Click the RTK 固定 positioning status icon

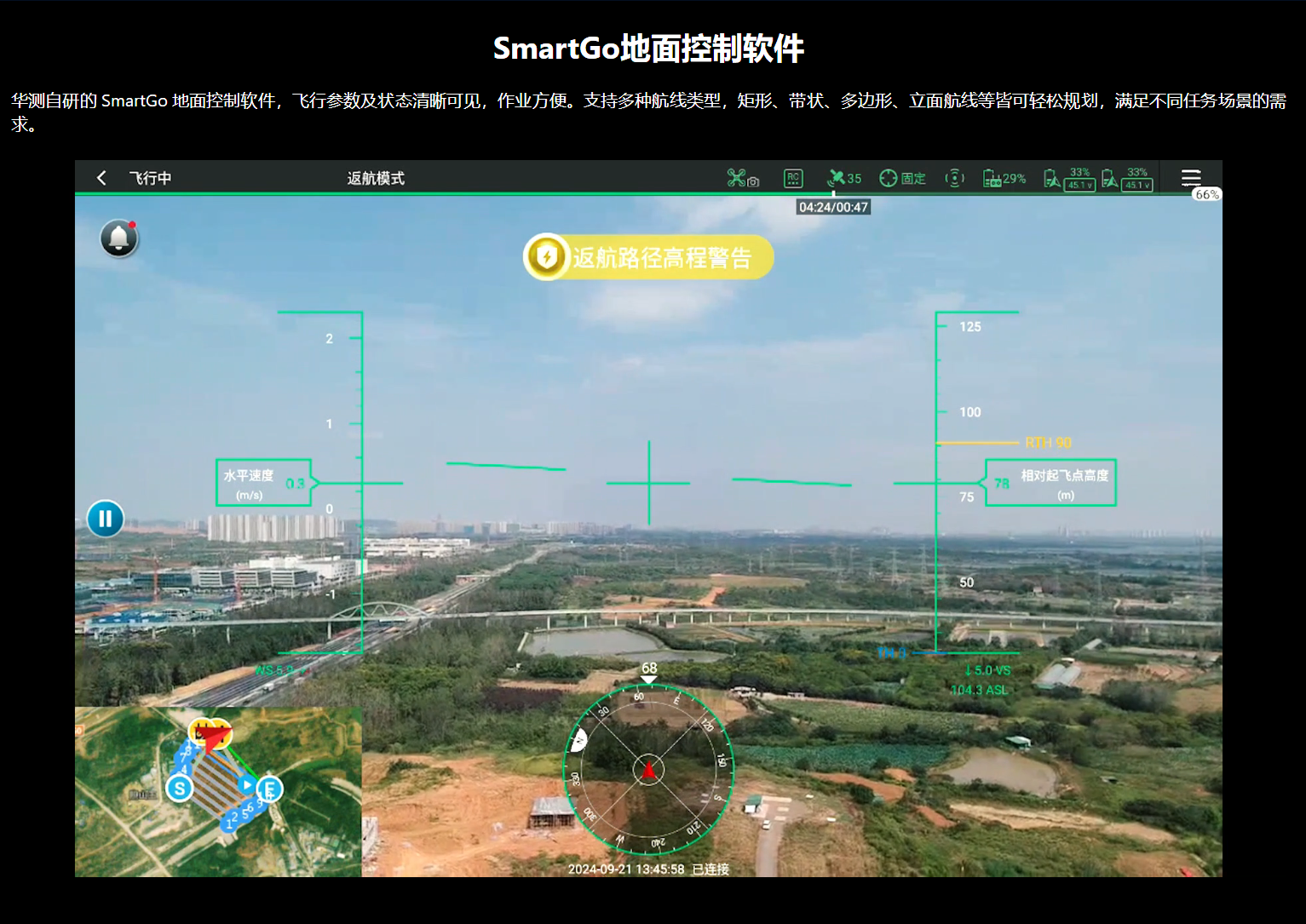point(901,177)
